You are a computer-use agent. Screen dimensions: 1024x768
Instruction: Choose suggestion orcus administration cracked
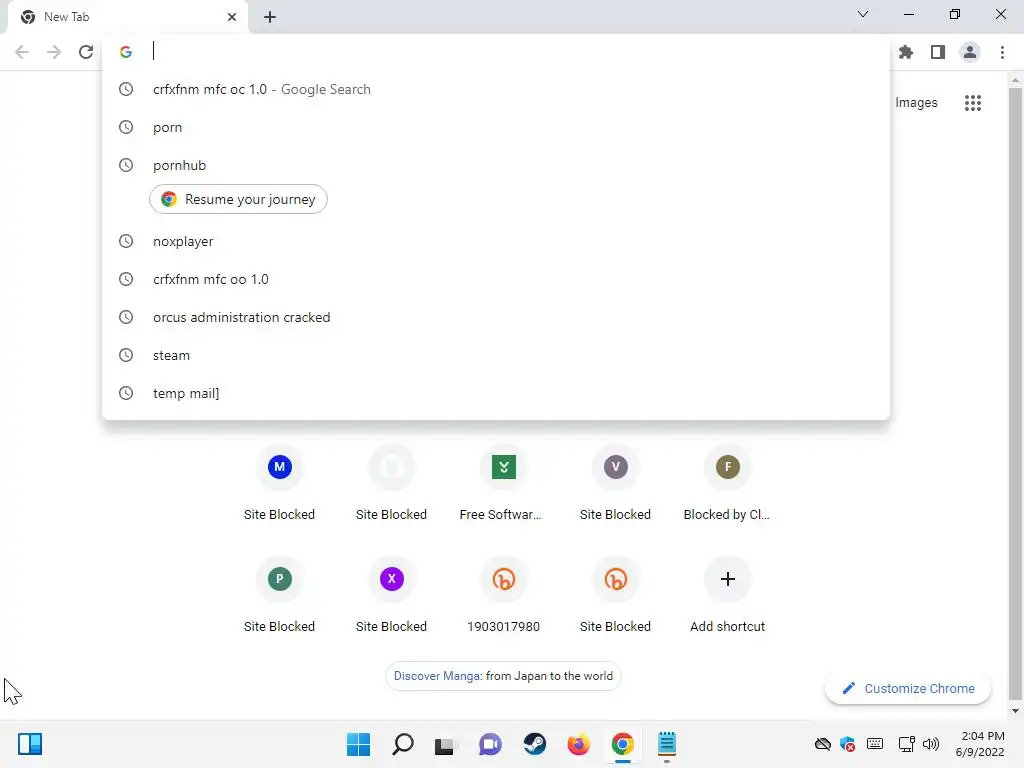tap(496, 317)
